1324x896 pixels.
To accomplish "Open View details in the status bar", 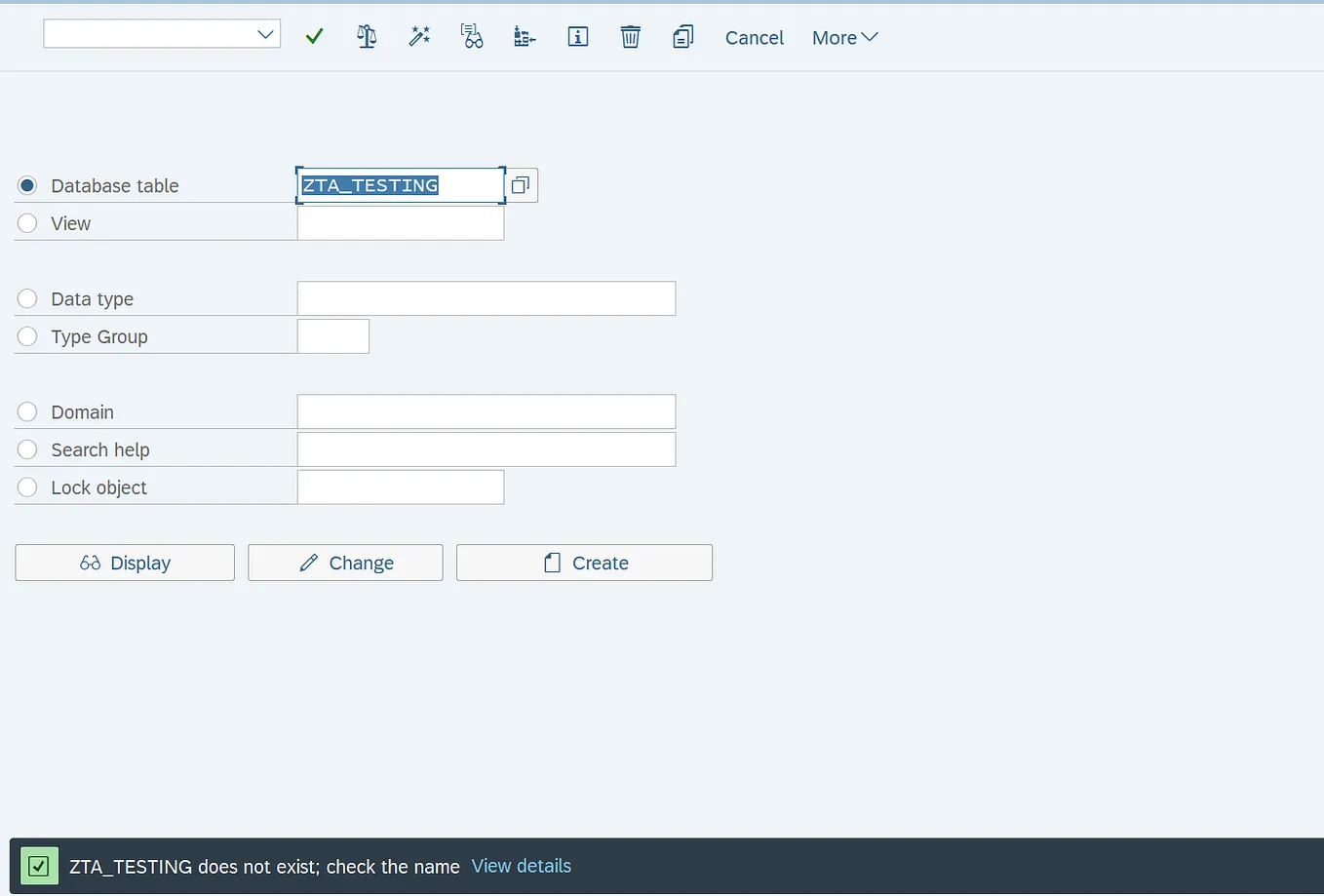I will pos(521,866).
